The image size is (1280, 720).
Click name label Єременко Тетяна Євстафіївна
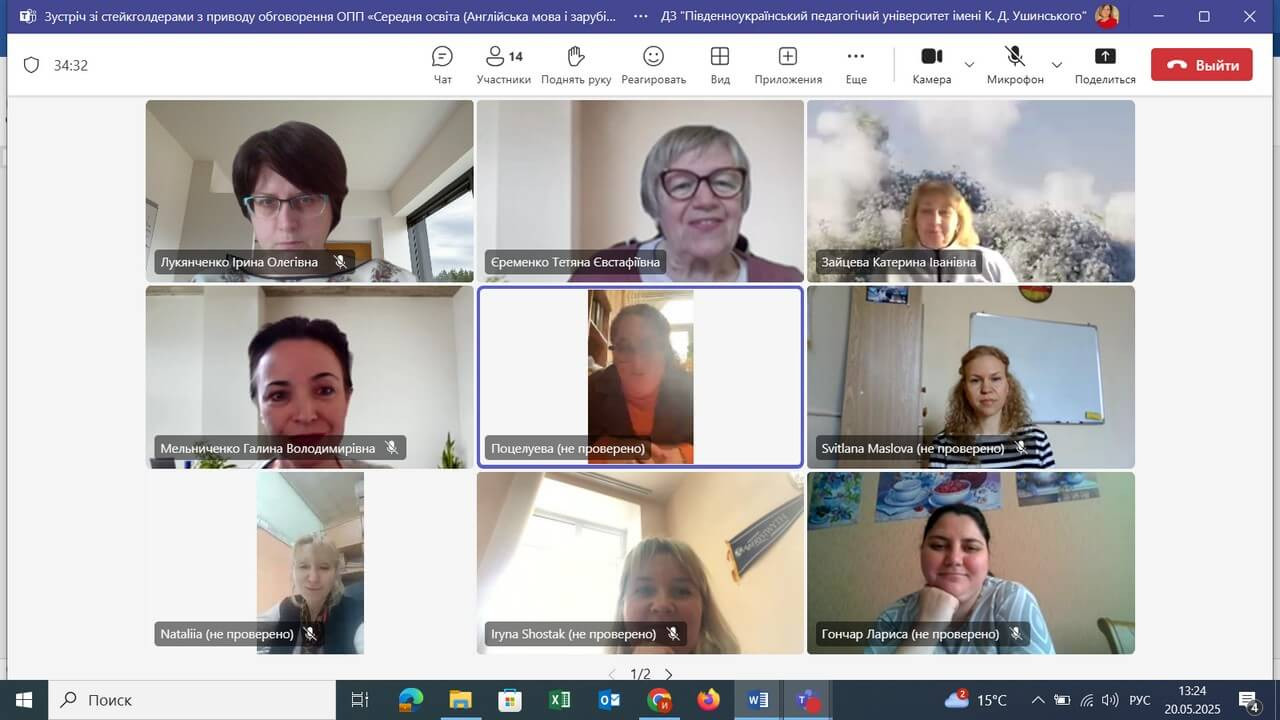pos(575,262)
